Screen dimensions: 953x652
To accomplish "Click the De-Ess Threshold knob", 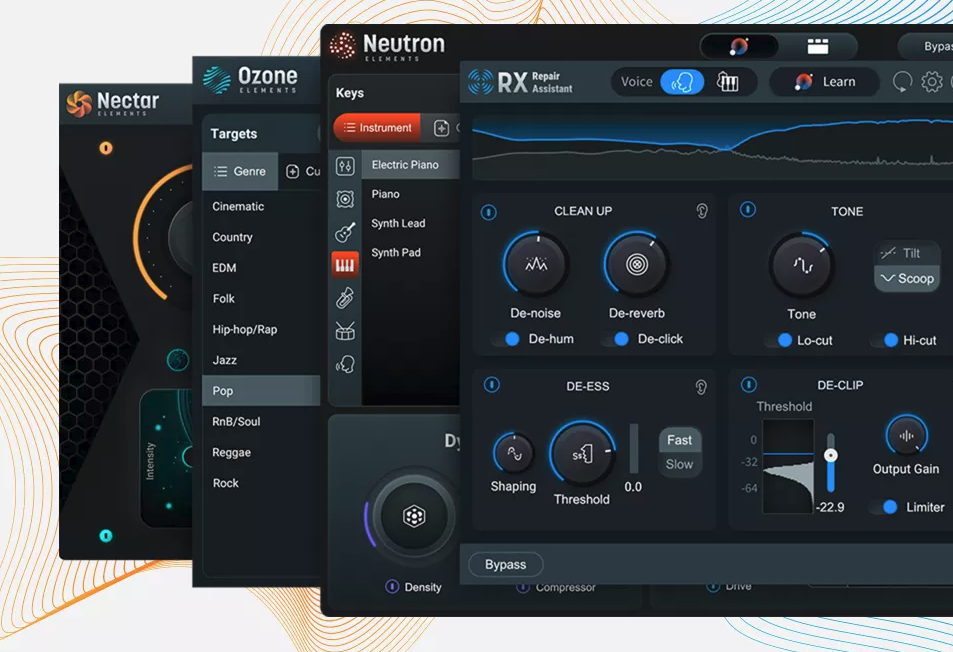I will [x=582, y=454].
